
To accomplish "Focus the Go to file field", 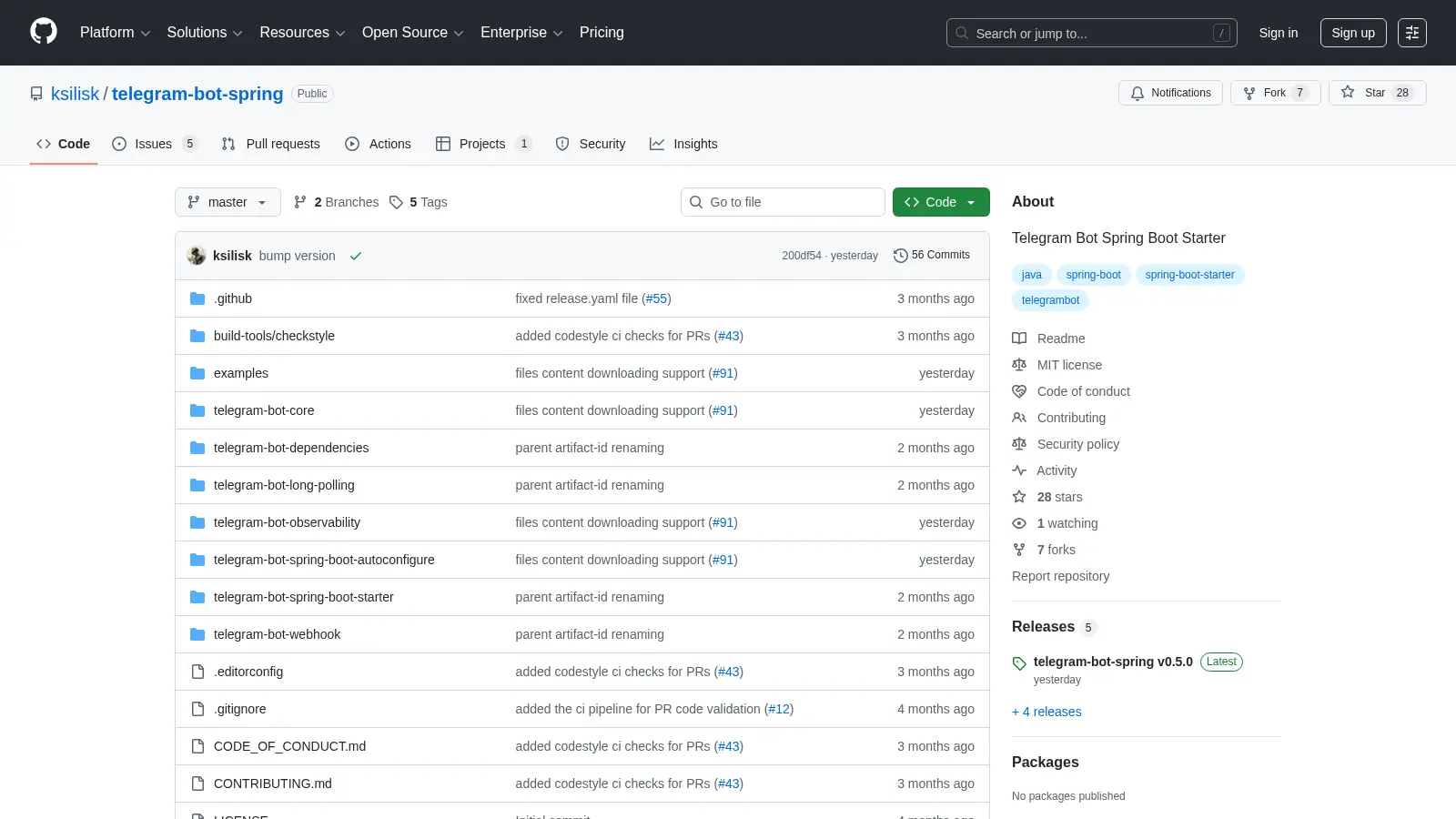I will click(x=783, y=202).
